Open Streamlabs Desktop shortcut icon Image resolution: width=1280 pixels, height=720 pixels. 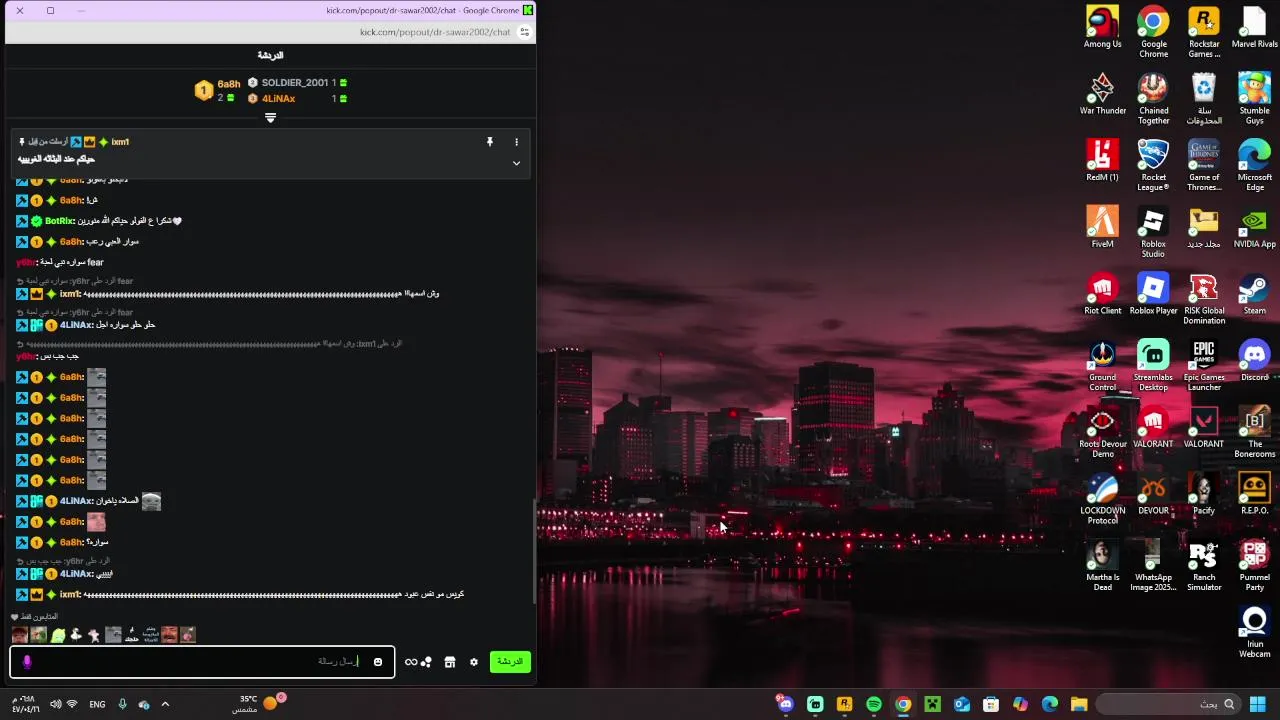point(1154,367)
